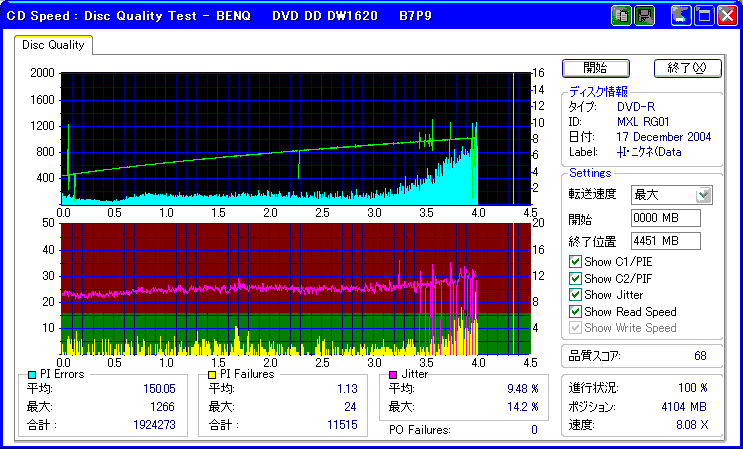Screen dimensions: 743x449
Task: Click the 終了位置 field 4451 MB
Action: tap(666, 241)
